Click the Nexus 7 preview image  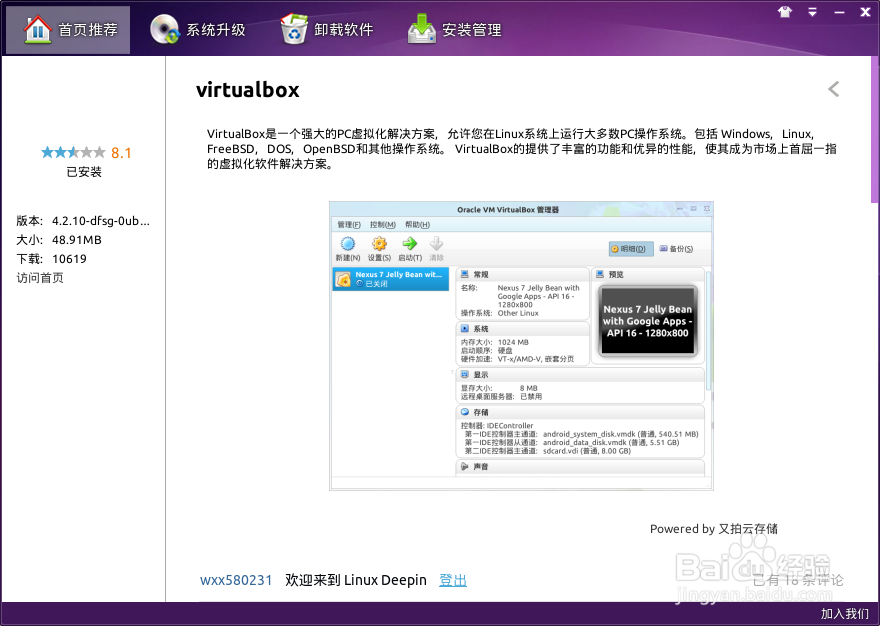(647, 321)
